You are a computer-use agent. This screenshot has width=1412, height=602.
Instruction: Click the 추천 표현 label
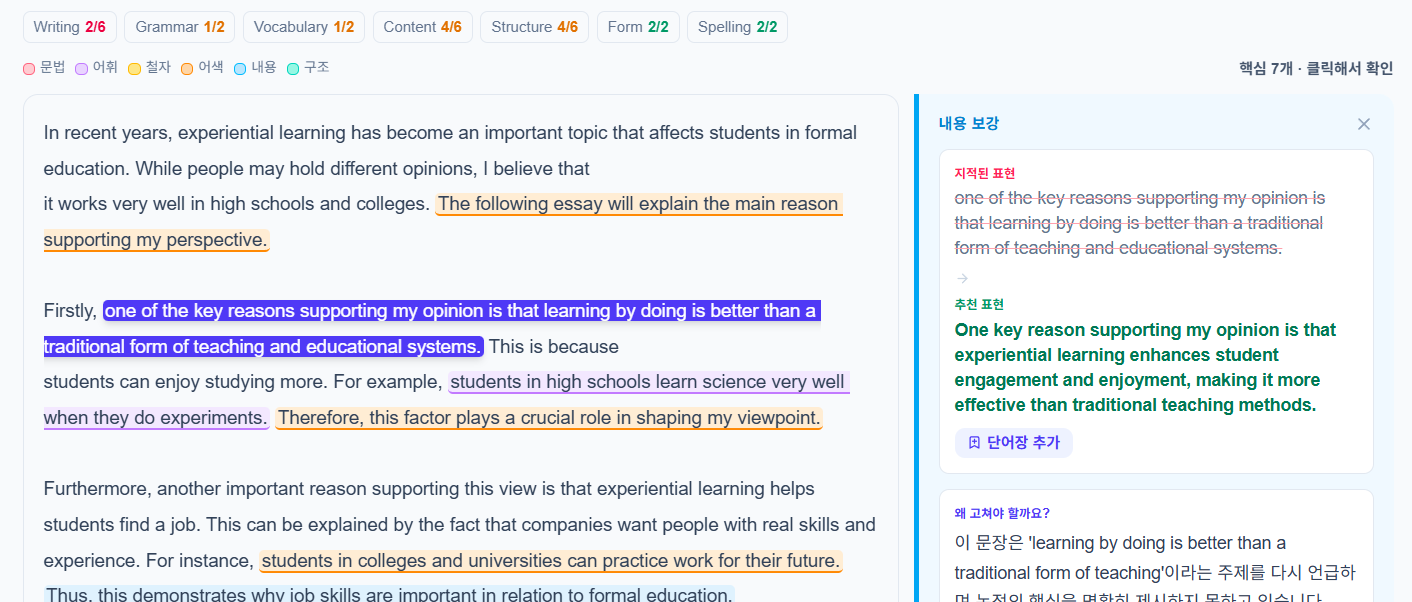[979, 304]
